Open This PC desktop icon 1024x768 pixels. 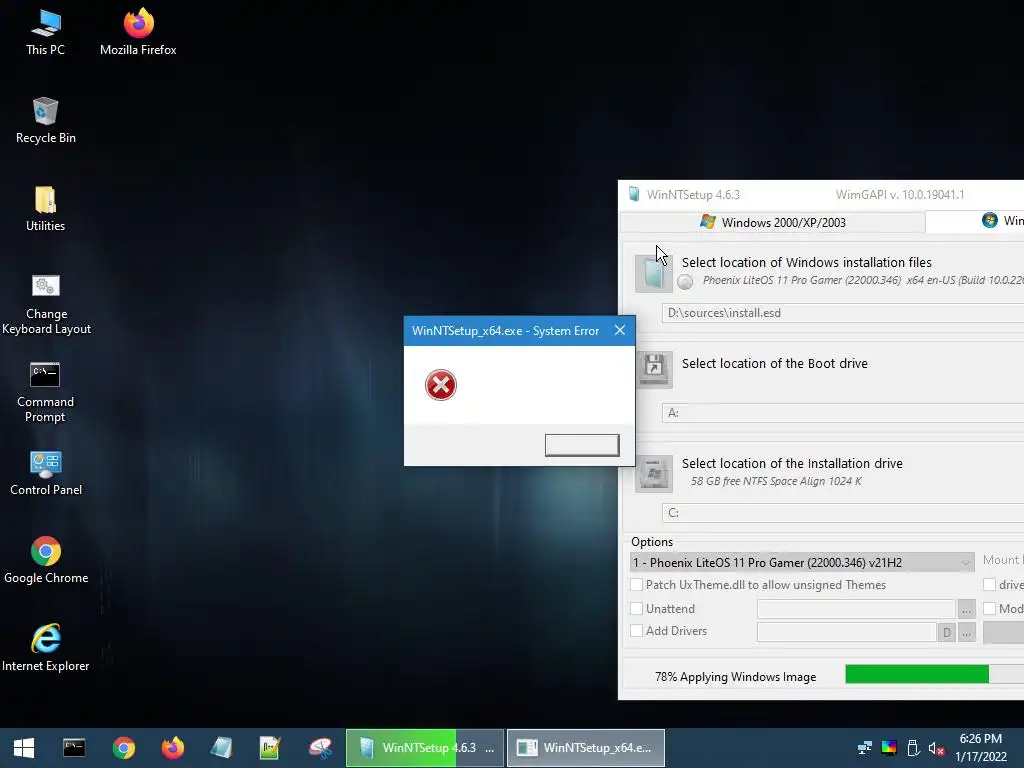(x=45, y=32)
